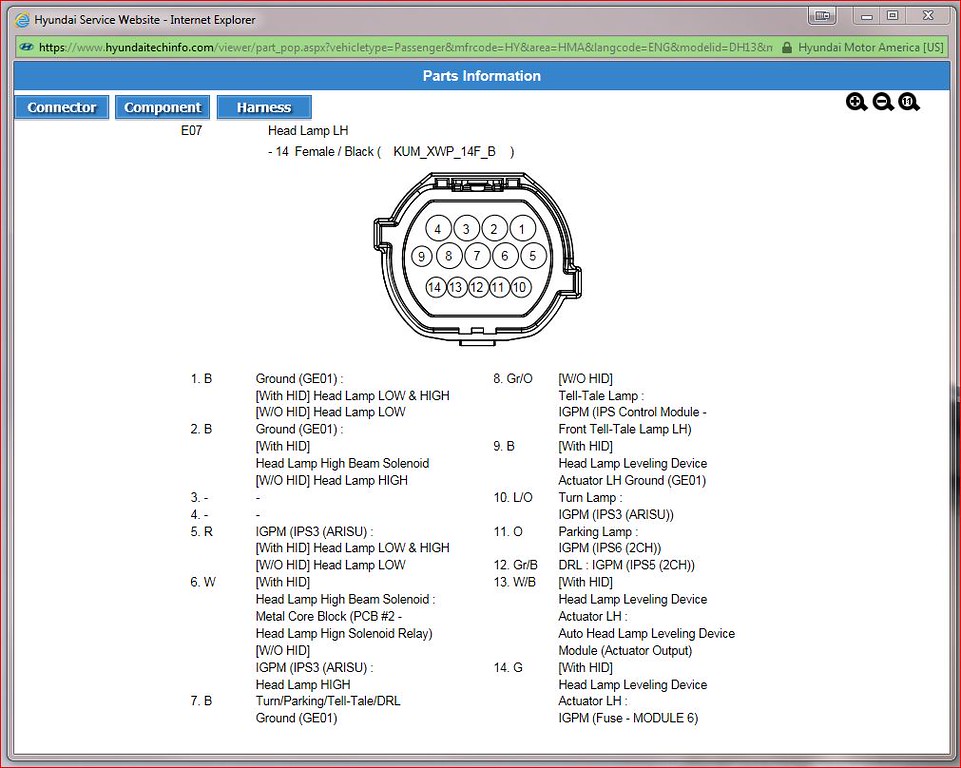The image size is (961, 768).
Task: Click pin 11 in the bottom row
Action: [498, 287]
